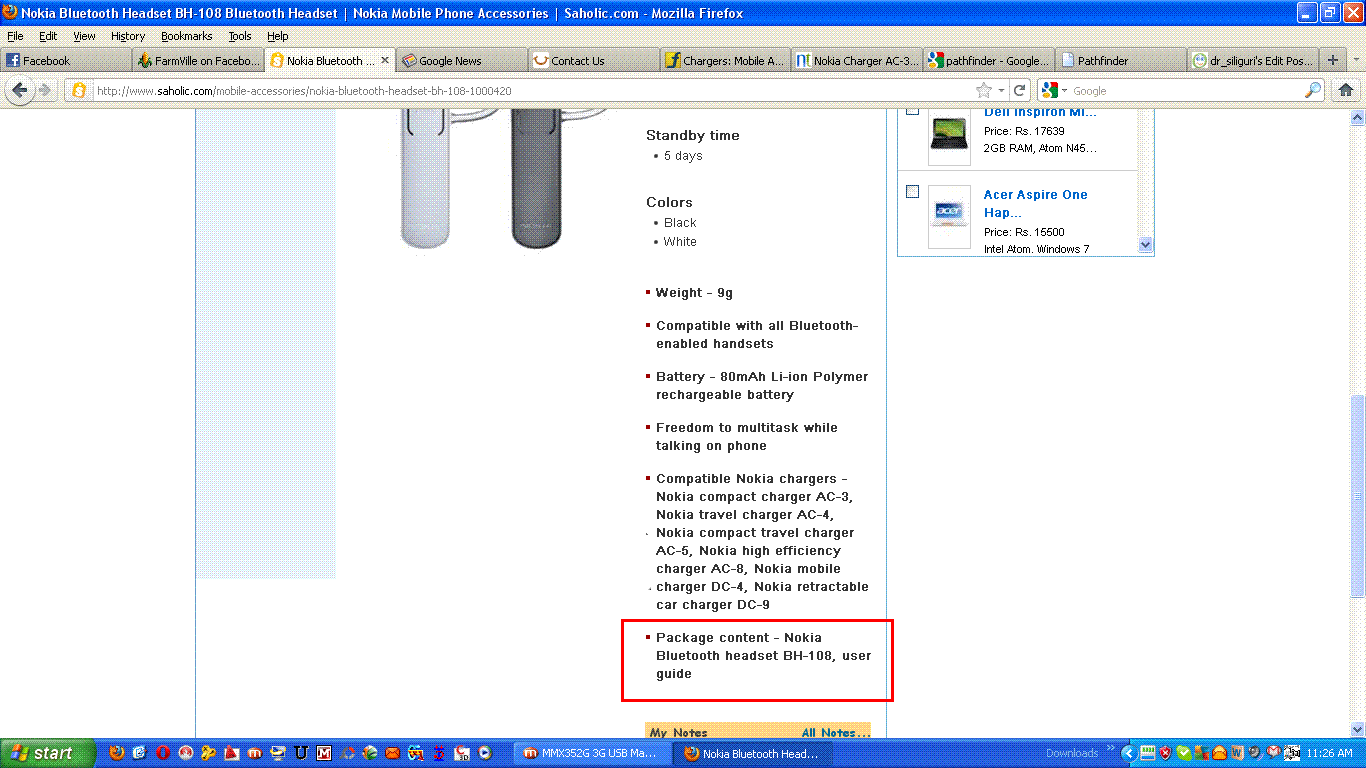Open URL history dropdown arrow
1366x768 pixels.
click(1002, 91)
